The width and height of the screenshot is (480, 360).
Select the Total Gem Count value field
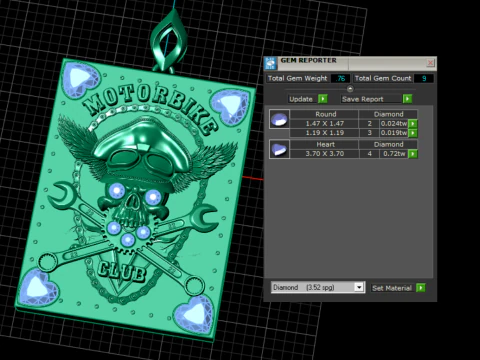pos(424,78)
